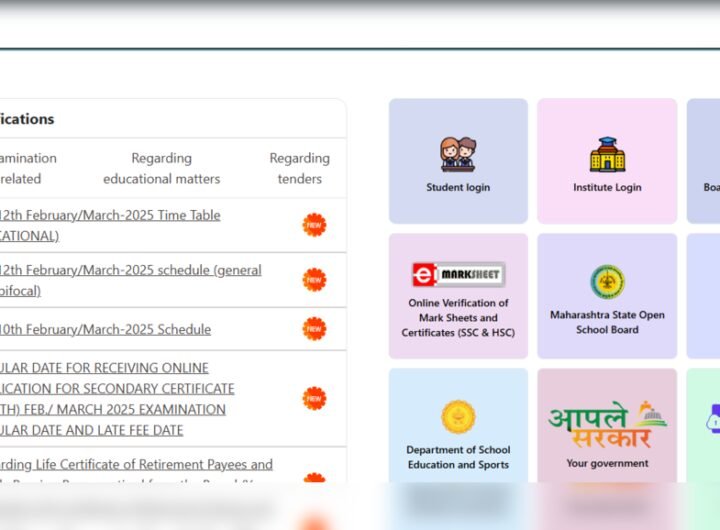
Task: Open 10th February/March-2025 Schedule link
Action: coord(105,329)
